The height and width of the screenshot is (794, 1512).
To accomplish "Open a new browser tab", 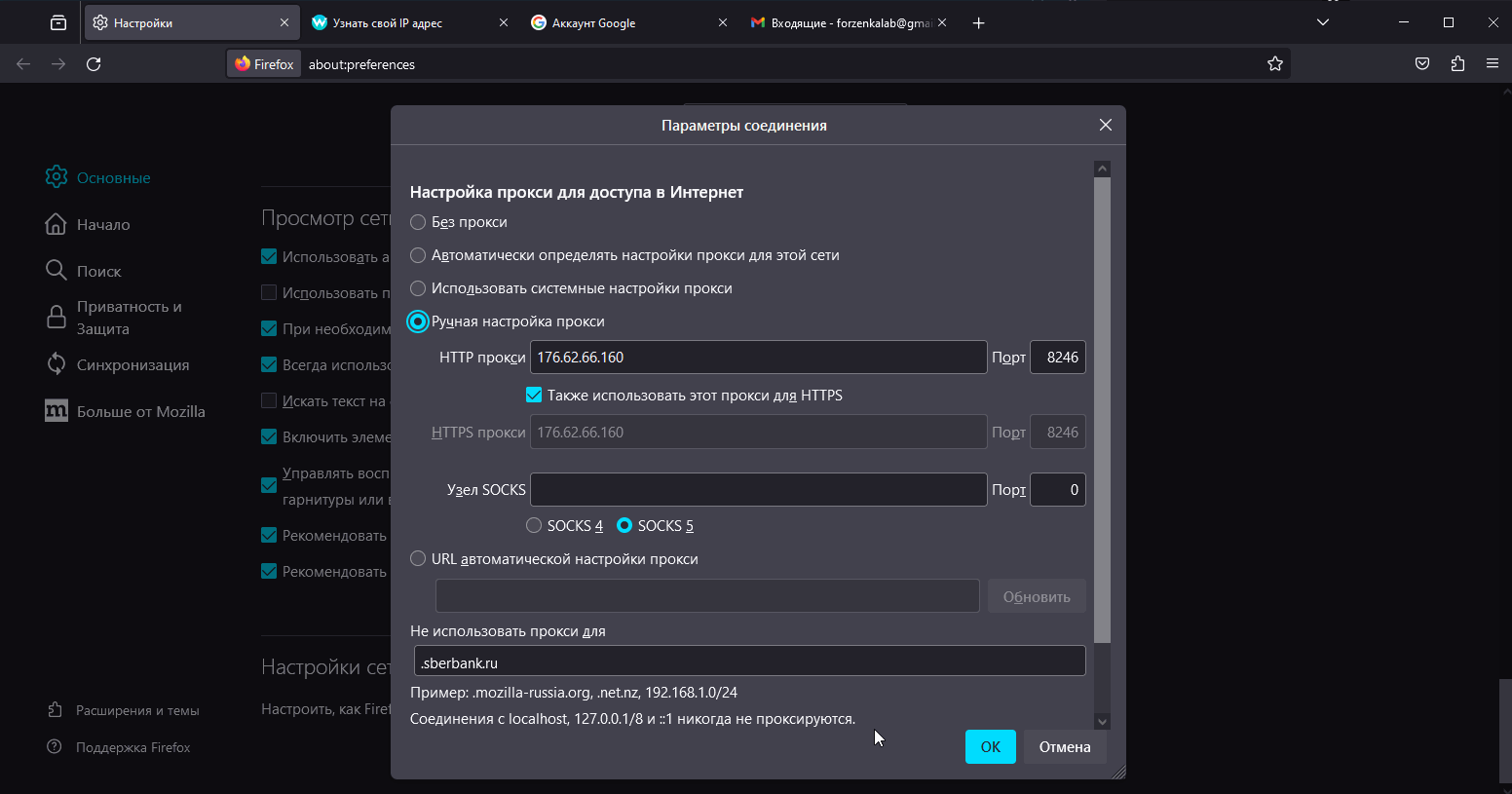I will tap(979, 22).
